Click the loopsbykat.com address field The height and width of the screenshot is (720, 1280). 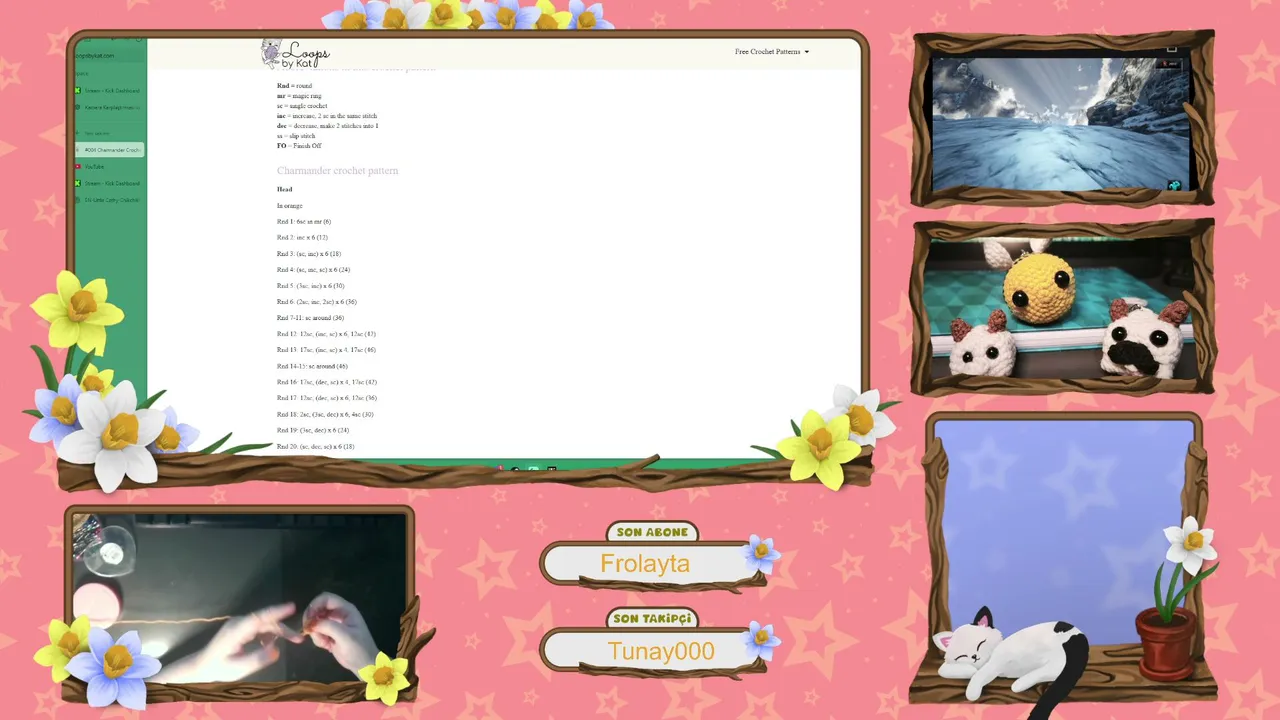108,56
